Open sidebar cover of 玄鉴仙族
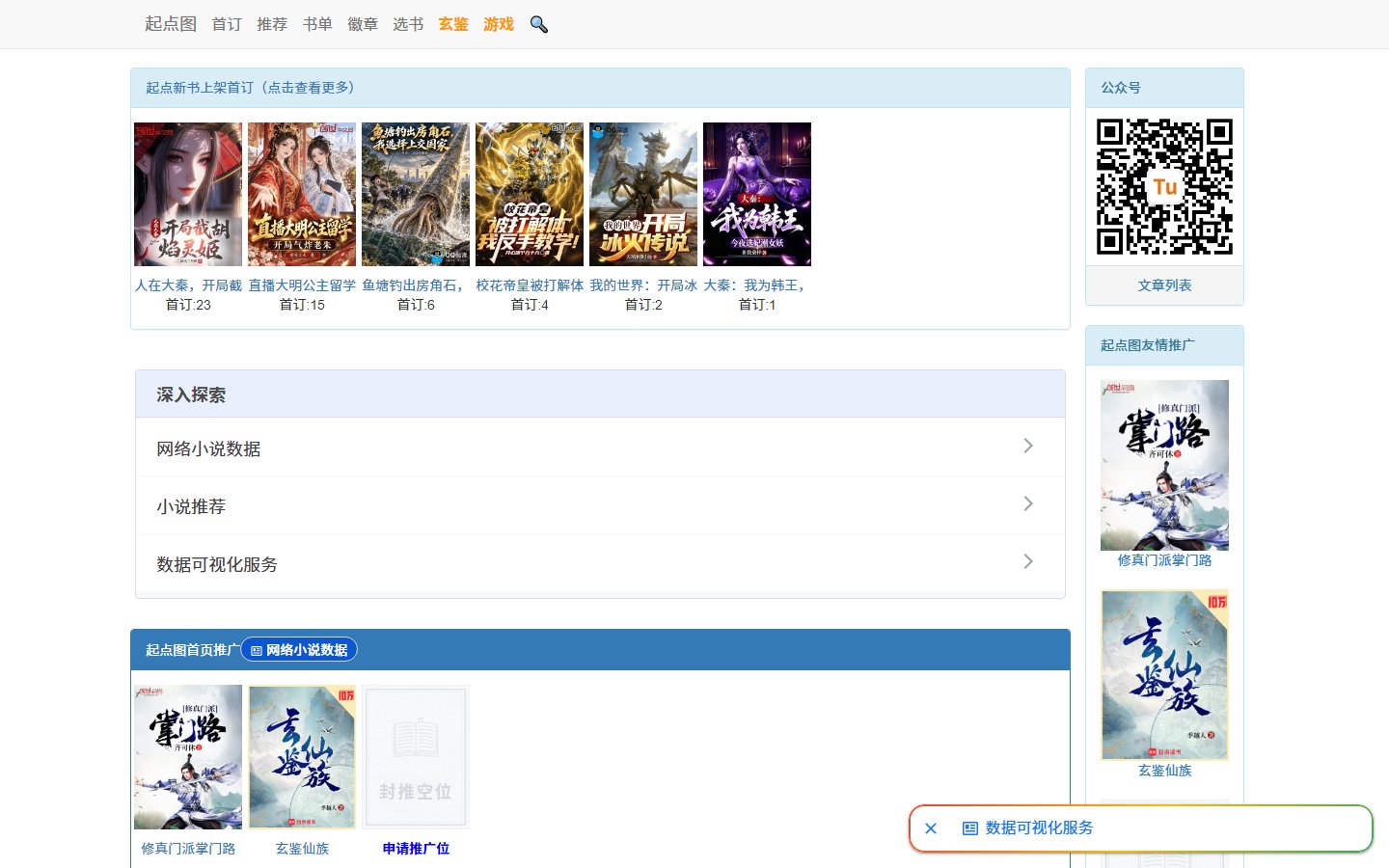This screenshot has height=868, width=1389. click(1164, 675)
